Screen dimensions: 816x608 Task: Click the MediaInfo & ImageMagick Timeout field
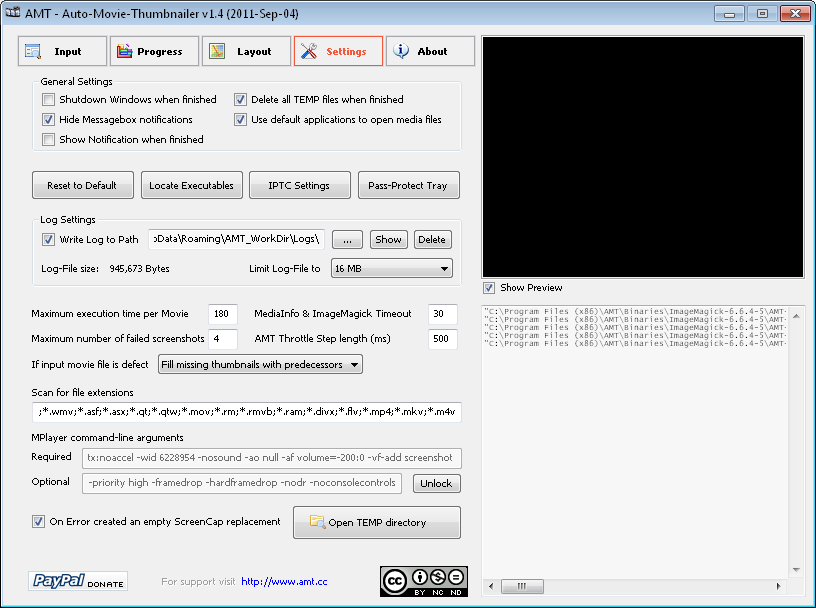tap(442, 314)
